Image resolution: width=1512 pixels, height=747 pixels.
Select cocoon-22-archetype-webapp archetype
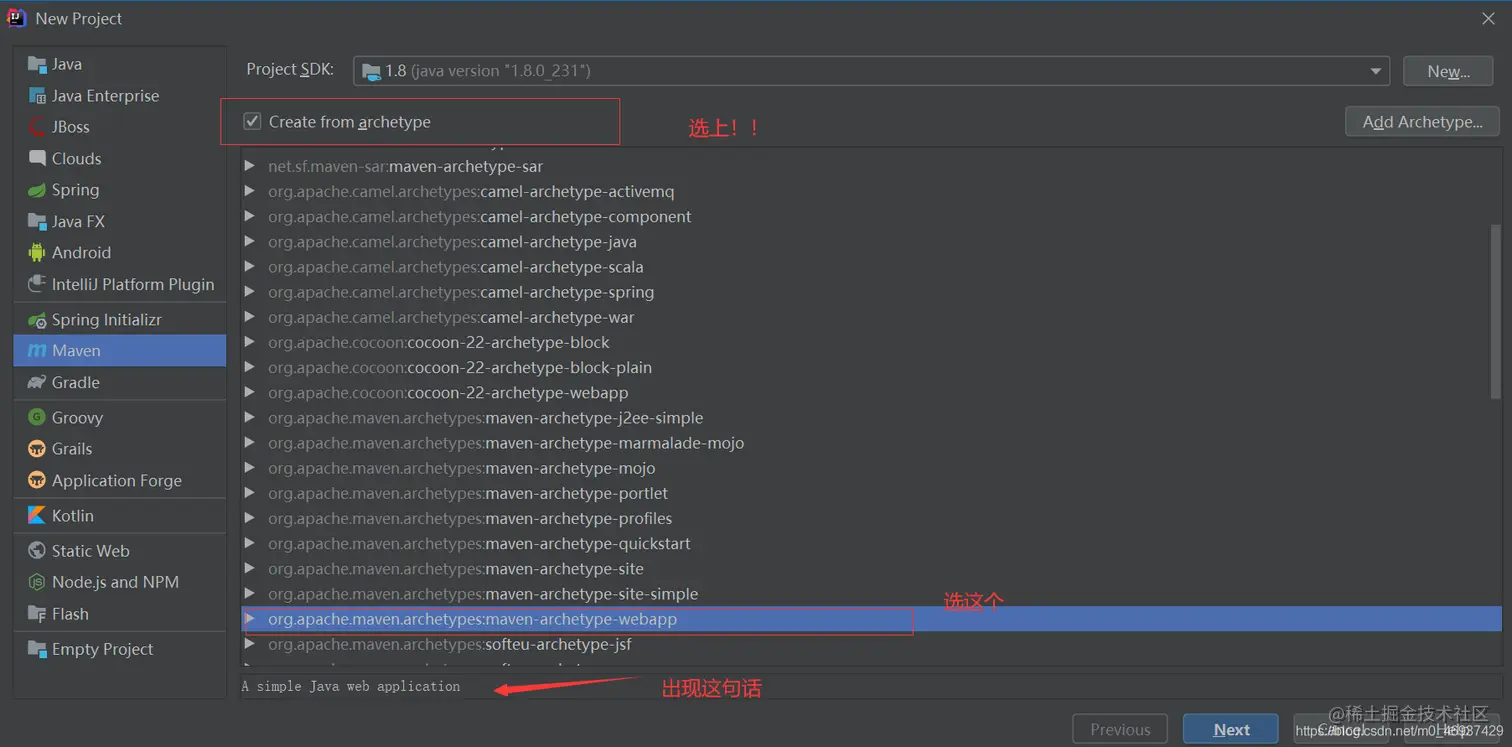pos(870,392)
